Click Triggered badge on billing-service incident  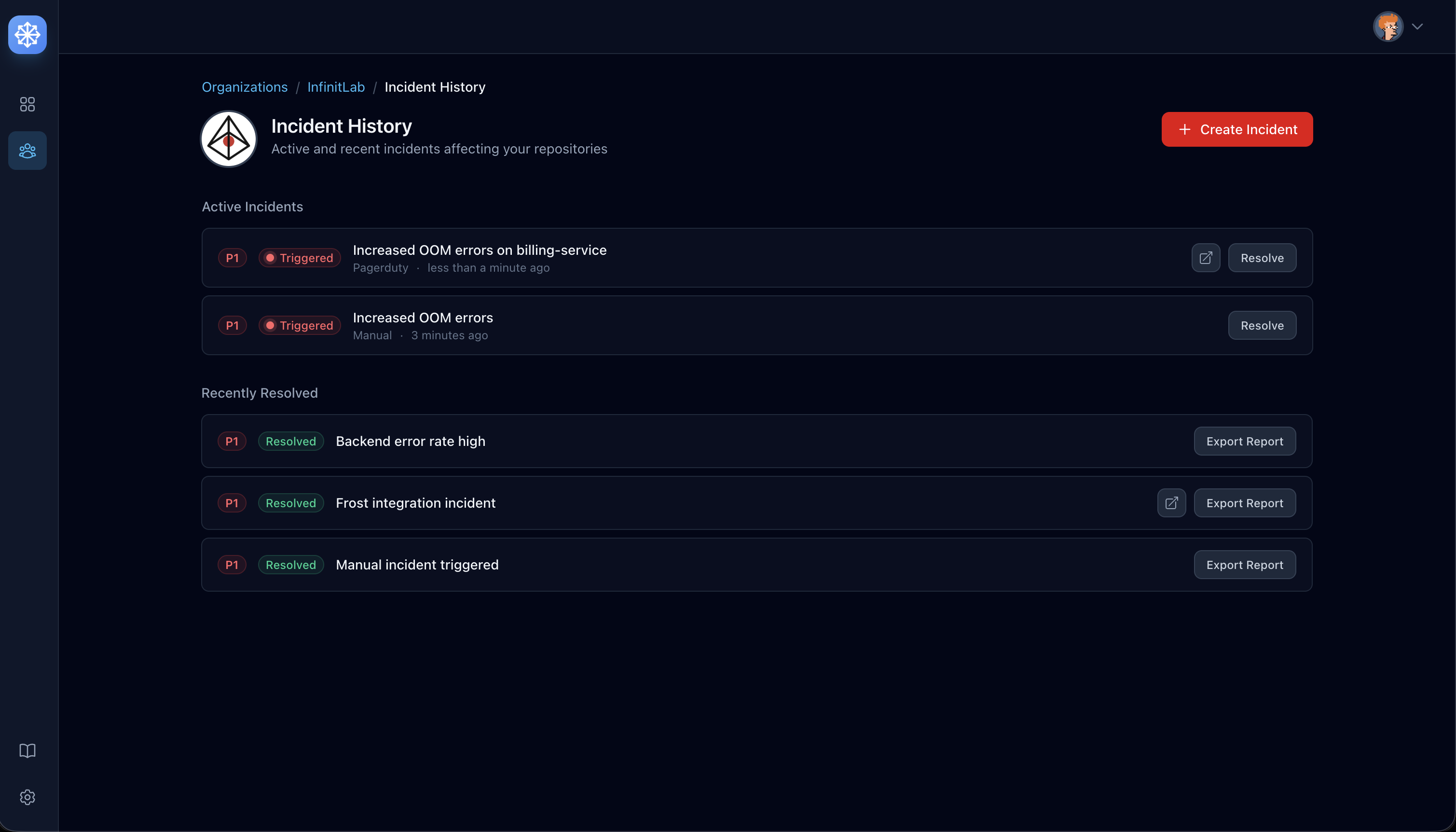click(300, 258)
